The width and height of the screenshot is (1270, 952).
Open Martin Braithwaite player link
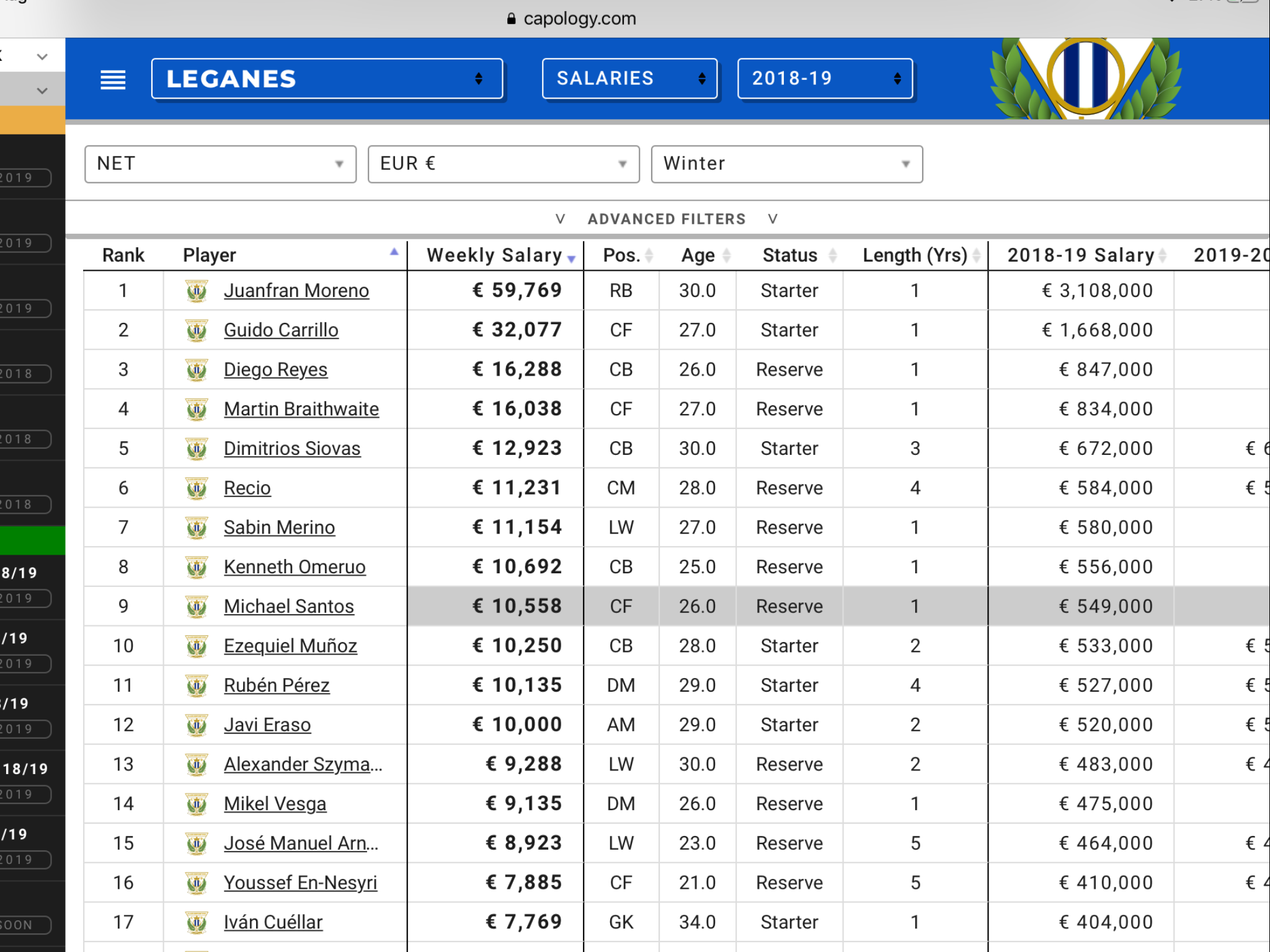point(301,409)
